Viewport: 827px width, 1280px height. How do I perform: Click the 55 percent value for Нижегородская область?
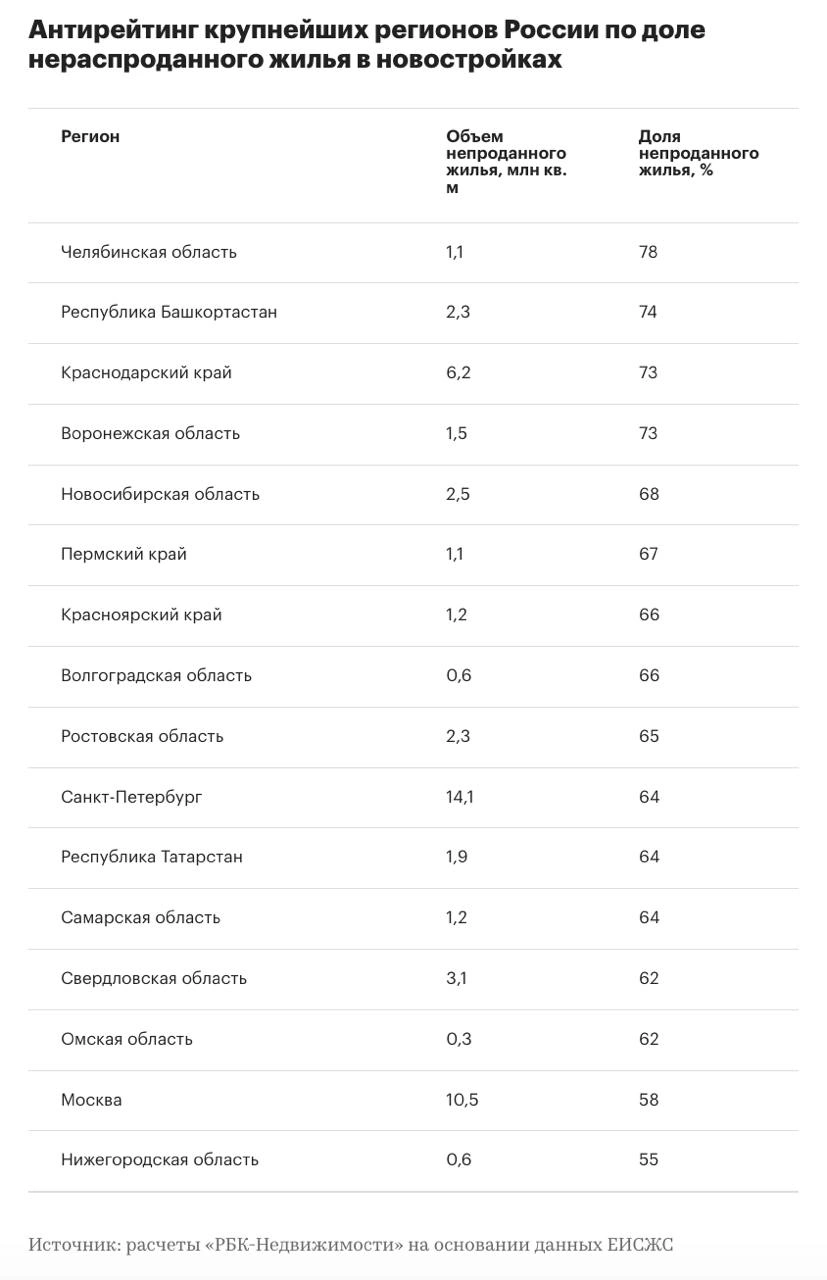click(x=649, y=1160)
